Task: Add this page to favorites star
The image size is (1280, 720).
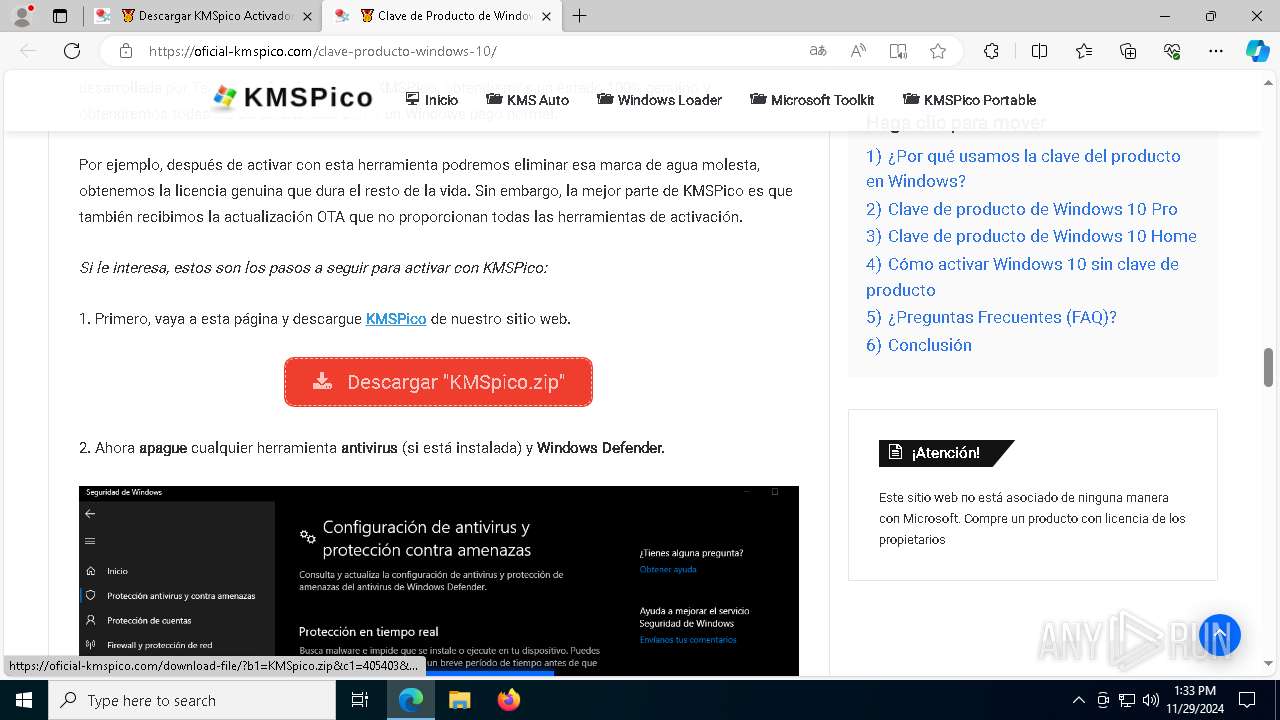Action: tap(938, 51)
